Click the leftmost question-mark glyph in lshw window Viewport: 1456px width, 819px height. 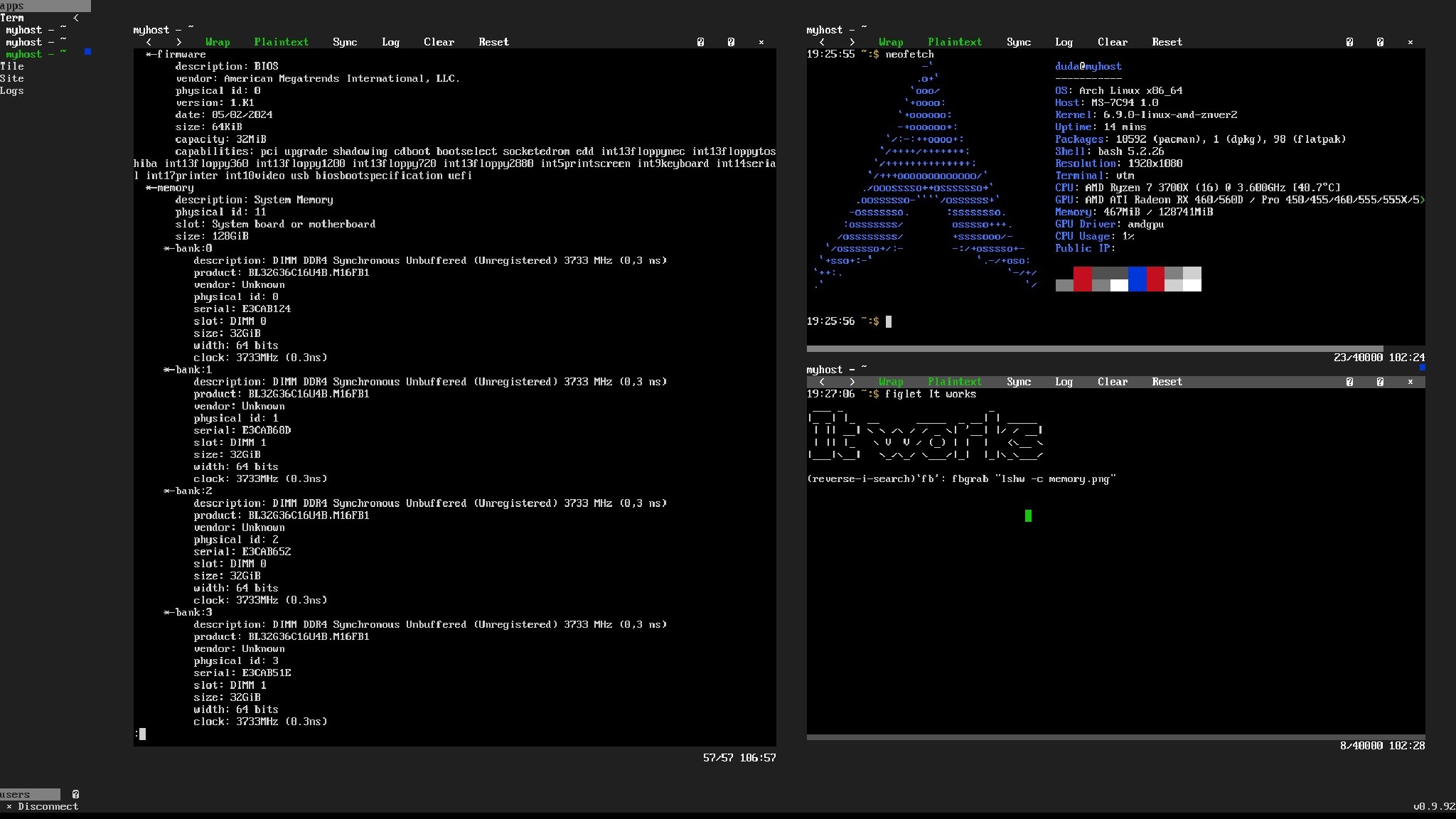click(x=700, y=42)
